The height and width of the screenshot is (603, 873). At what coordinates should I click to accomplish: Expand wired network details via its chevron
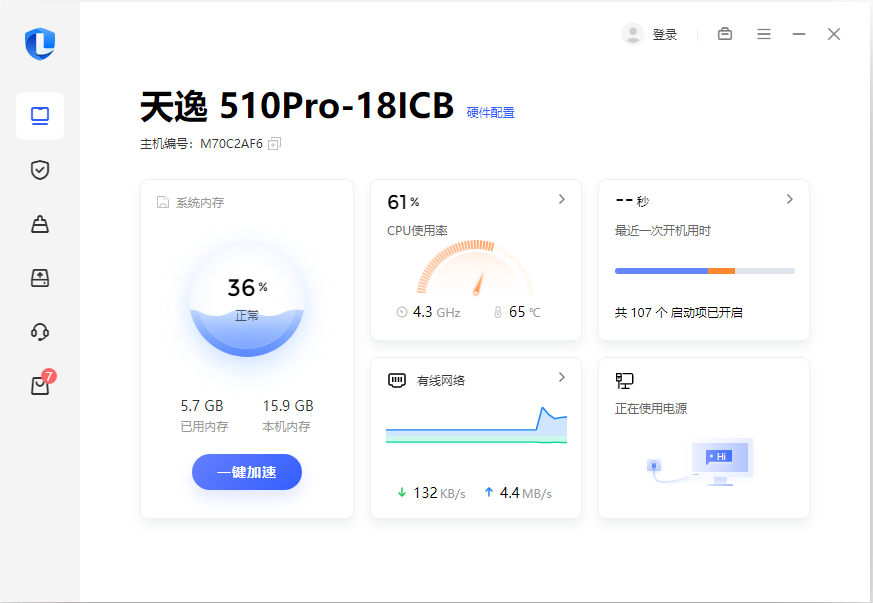561,378
